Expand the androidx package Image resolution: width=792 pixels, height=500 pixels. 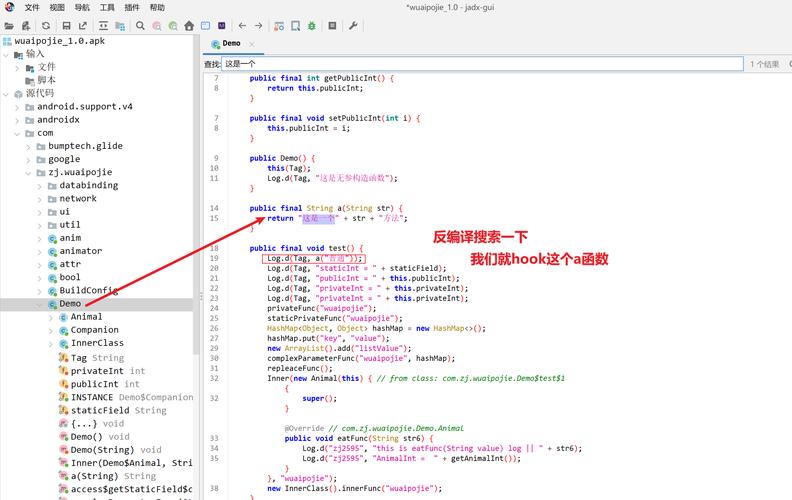click(17, 120)
